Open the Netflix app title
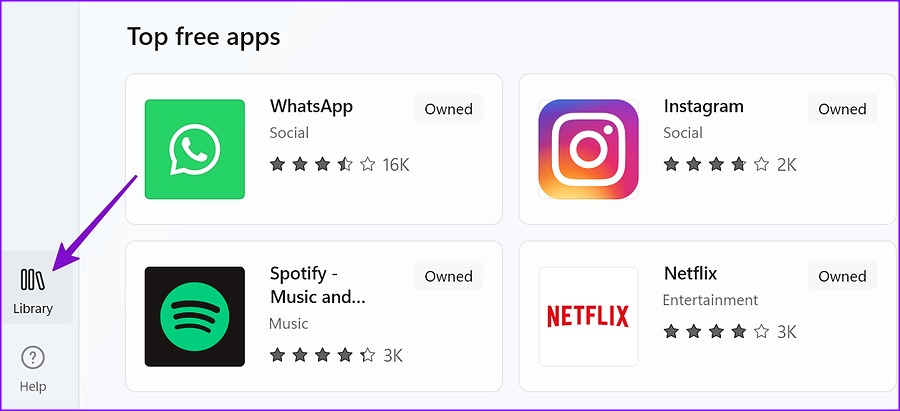Viewport: 900px width, 411px height. point(690,273)
